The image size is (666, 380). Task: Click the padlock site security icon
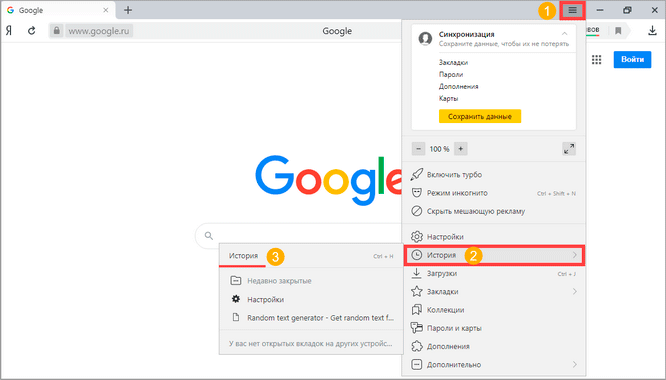[56, 31]
